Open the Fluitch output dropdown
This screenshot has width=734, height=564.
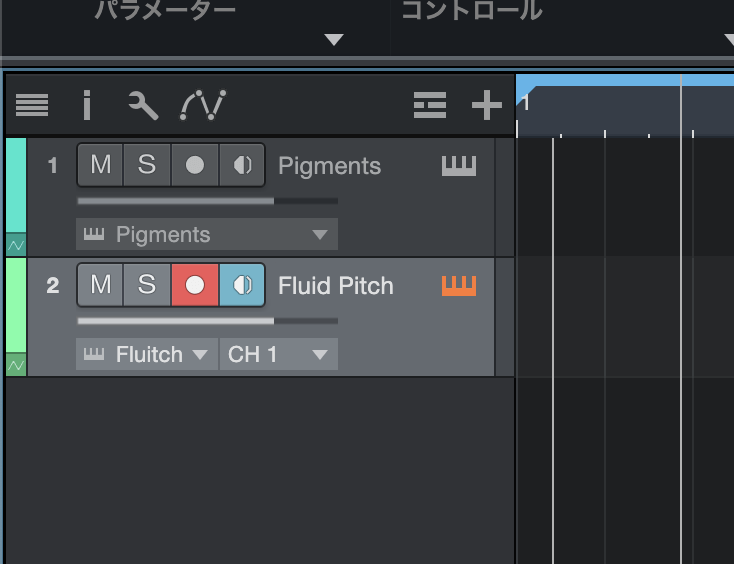[x=147, y=354]
